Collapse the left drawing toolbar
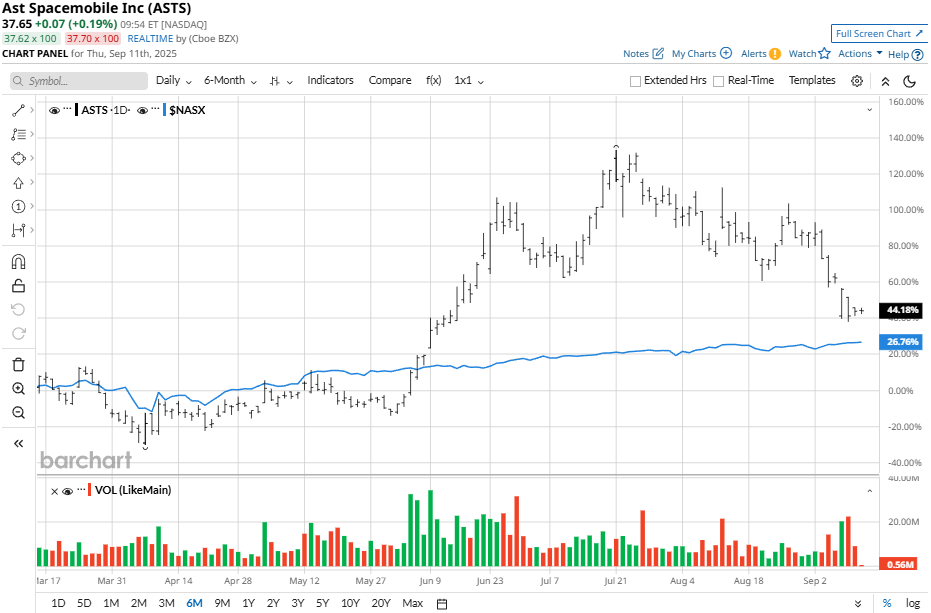Screen dimensions: 931x613 [x=18, y=443]
